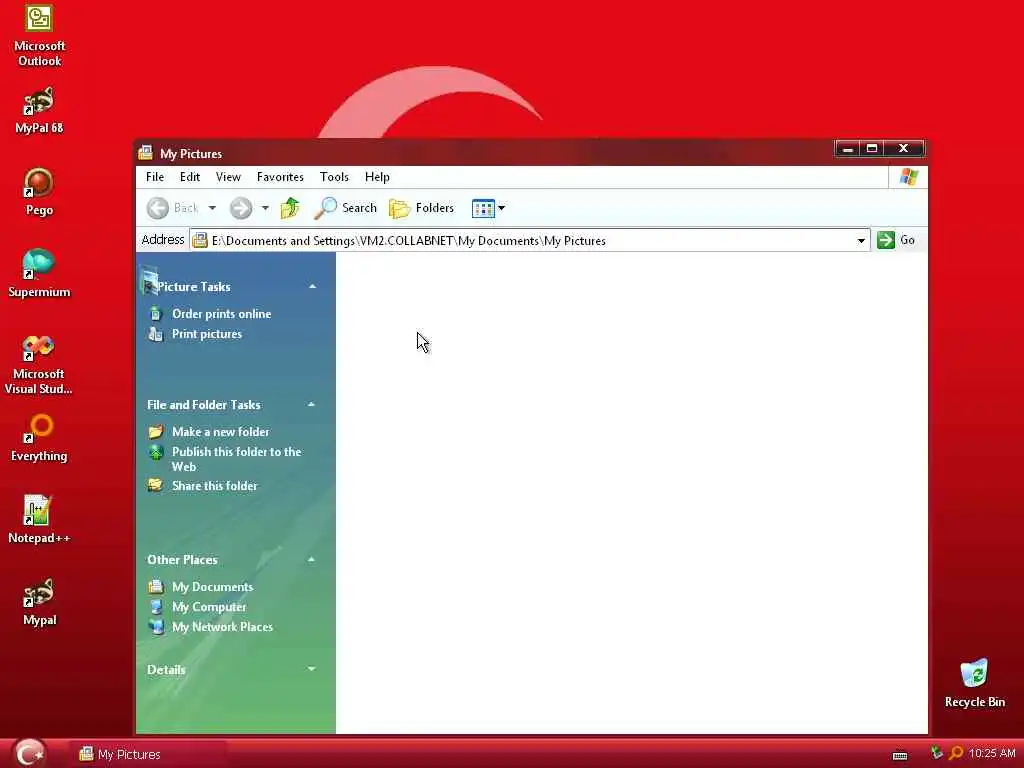Toggle the Folders pane button

coord(421,208)
